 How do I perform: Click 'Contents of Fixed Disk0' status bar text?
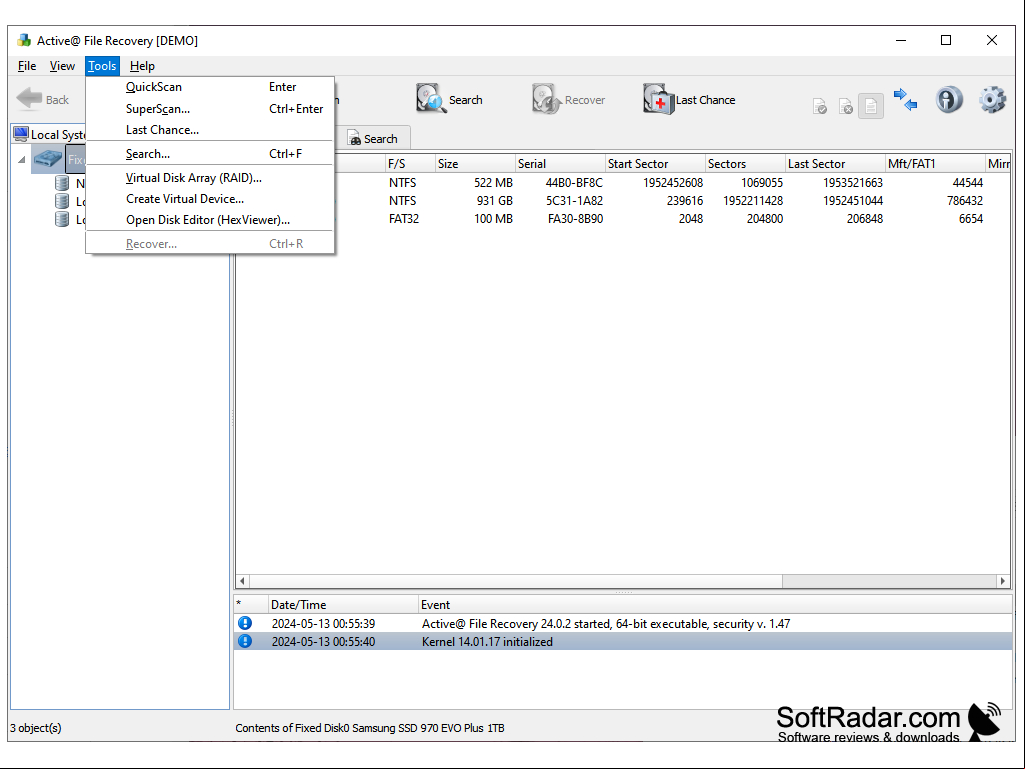pos(370,728)
